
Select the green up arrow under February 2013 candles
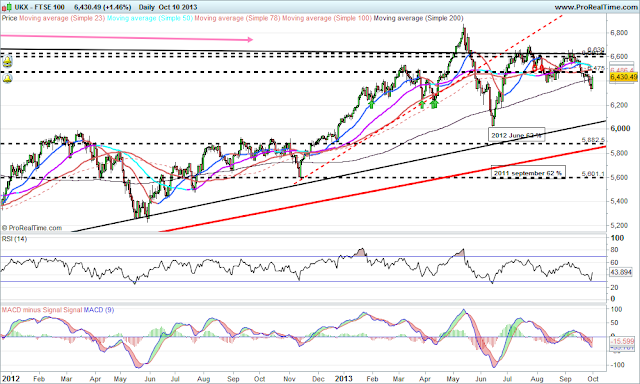point(371,105)
